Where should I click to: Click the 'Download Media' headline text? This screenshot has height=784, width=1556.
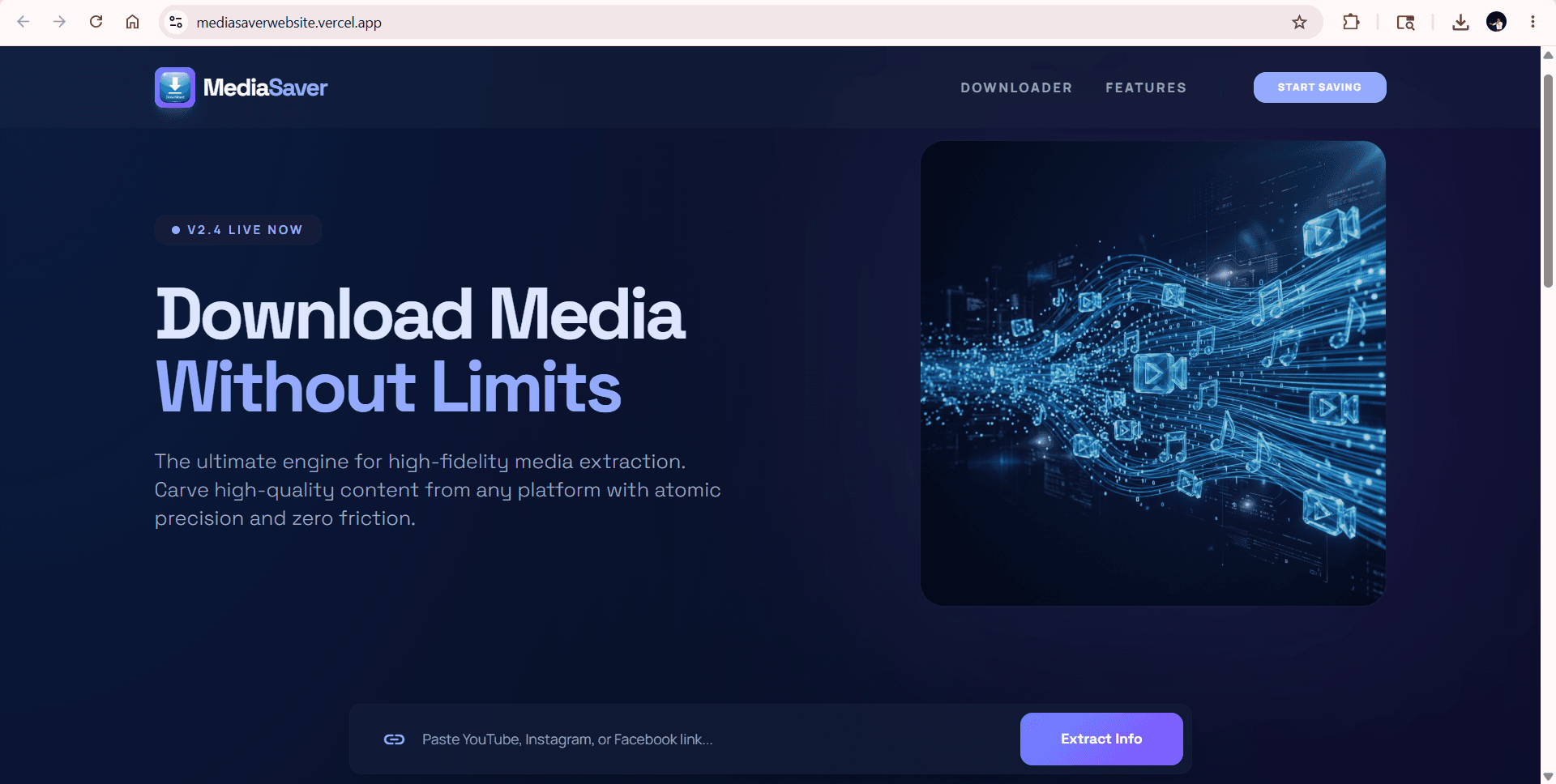[420, 314]
